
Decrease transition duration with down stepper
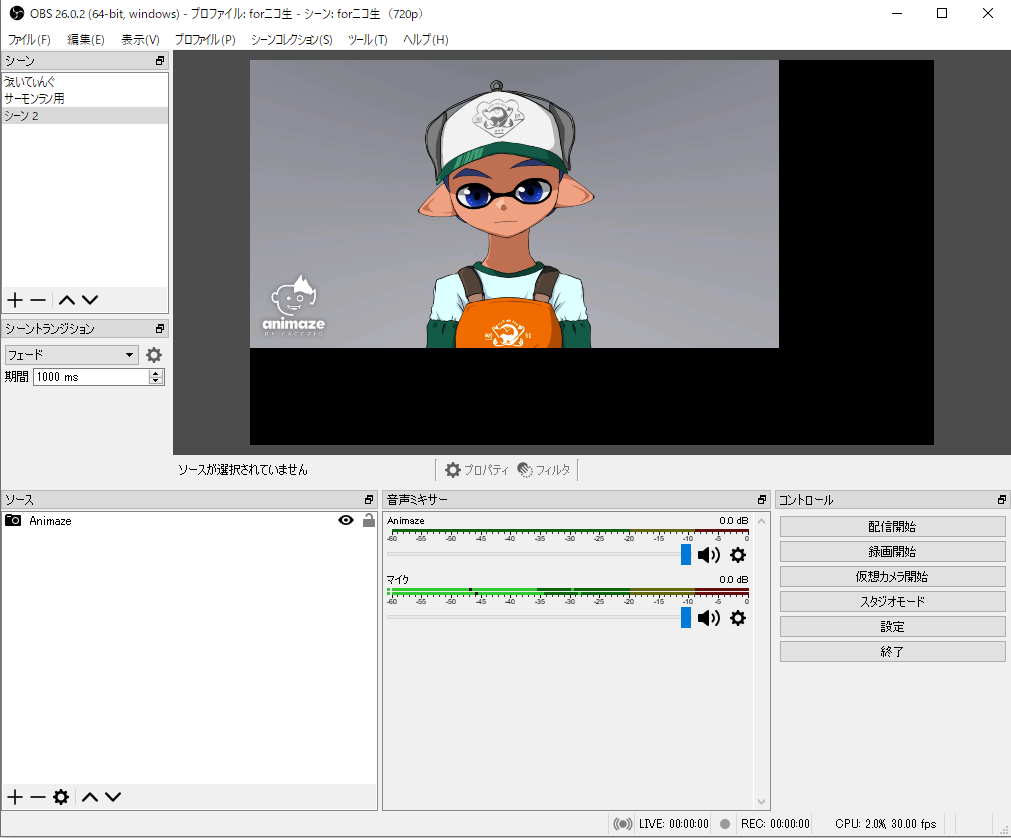[x=155, y=381]
